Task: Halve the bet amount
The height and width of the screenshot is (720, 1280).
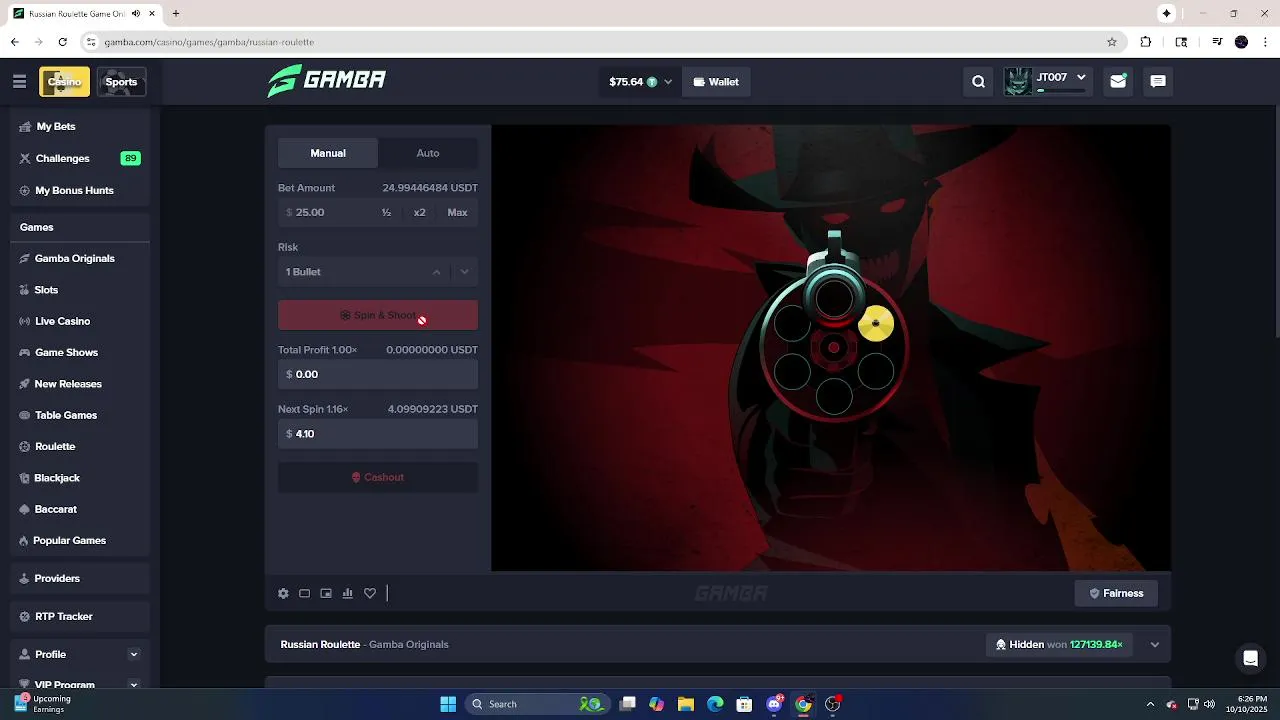Action: [x=386, y=212]
